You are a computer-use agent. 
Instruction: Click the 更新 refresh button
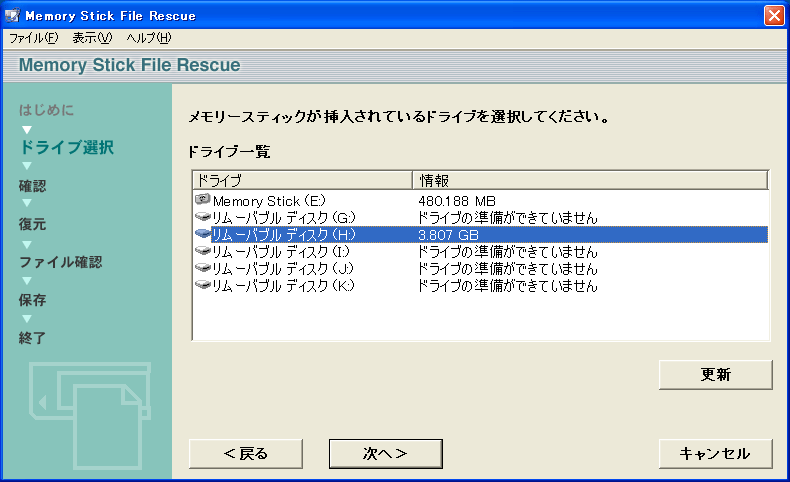coord(715,375)
